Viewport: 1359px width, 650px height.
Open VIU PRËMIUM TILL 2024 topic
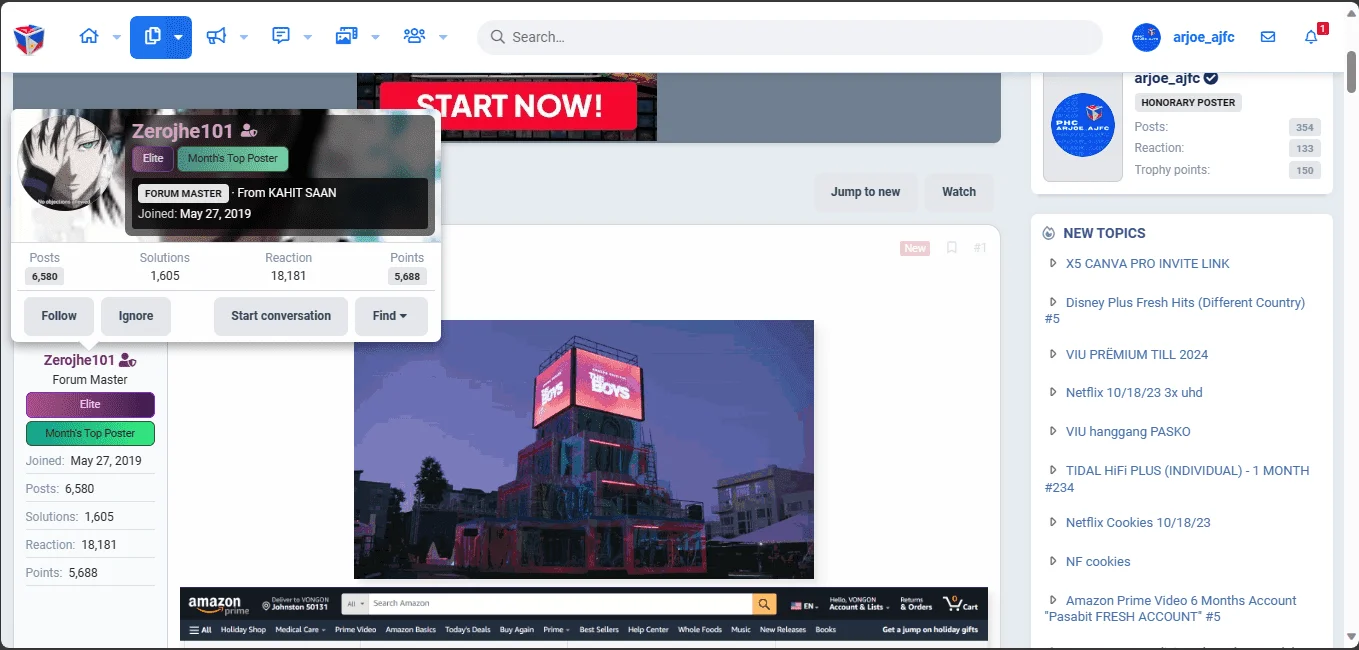(x=1137, y=355)
